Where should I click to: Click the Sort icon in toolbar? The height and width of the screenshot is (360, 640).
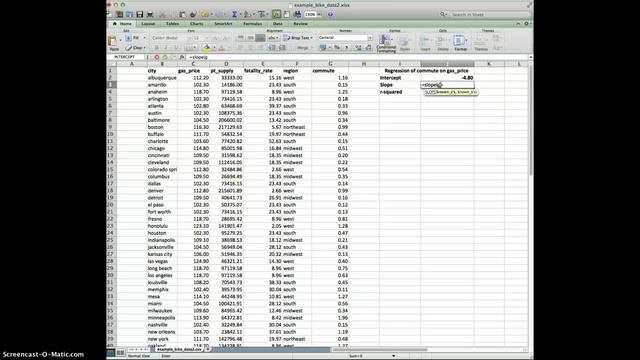pos(247,15)
